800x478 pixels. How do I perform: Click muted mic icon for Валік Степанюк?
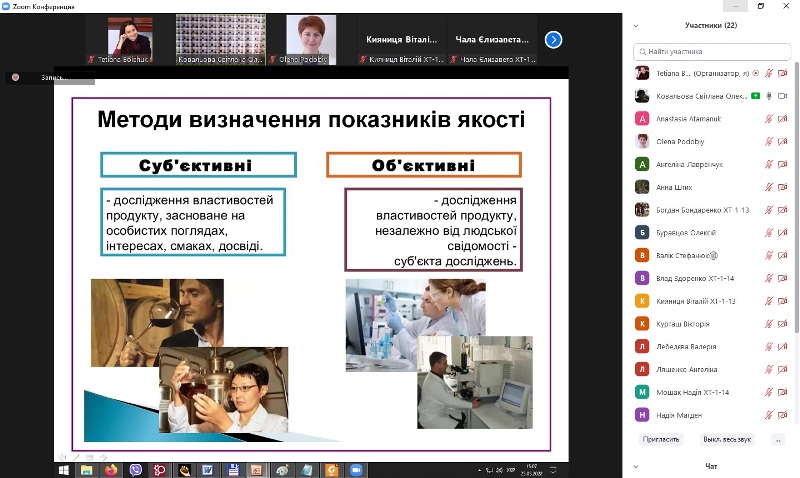(769, 255)
